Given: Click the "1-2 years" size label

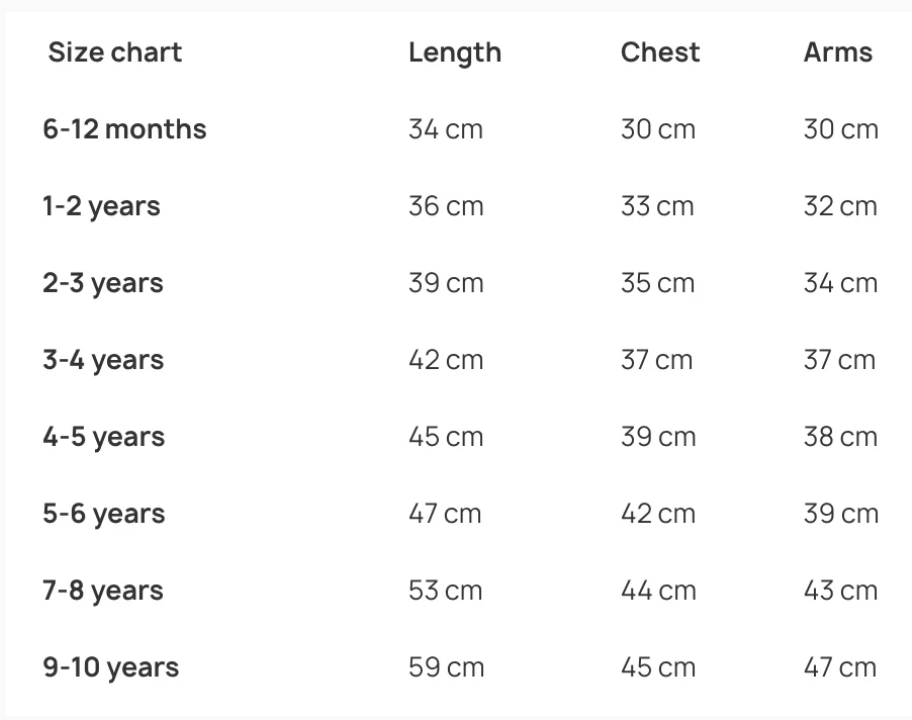Looking at the screenshot, I should 101,206.
